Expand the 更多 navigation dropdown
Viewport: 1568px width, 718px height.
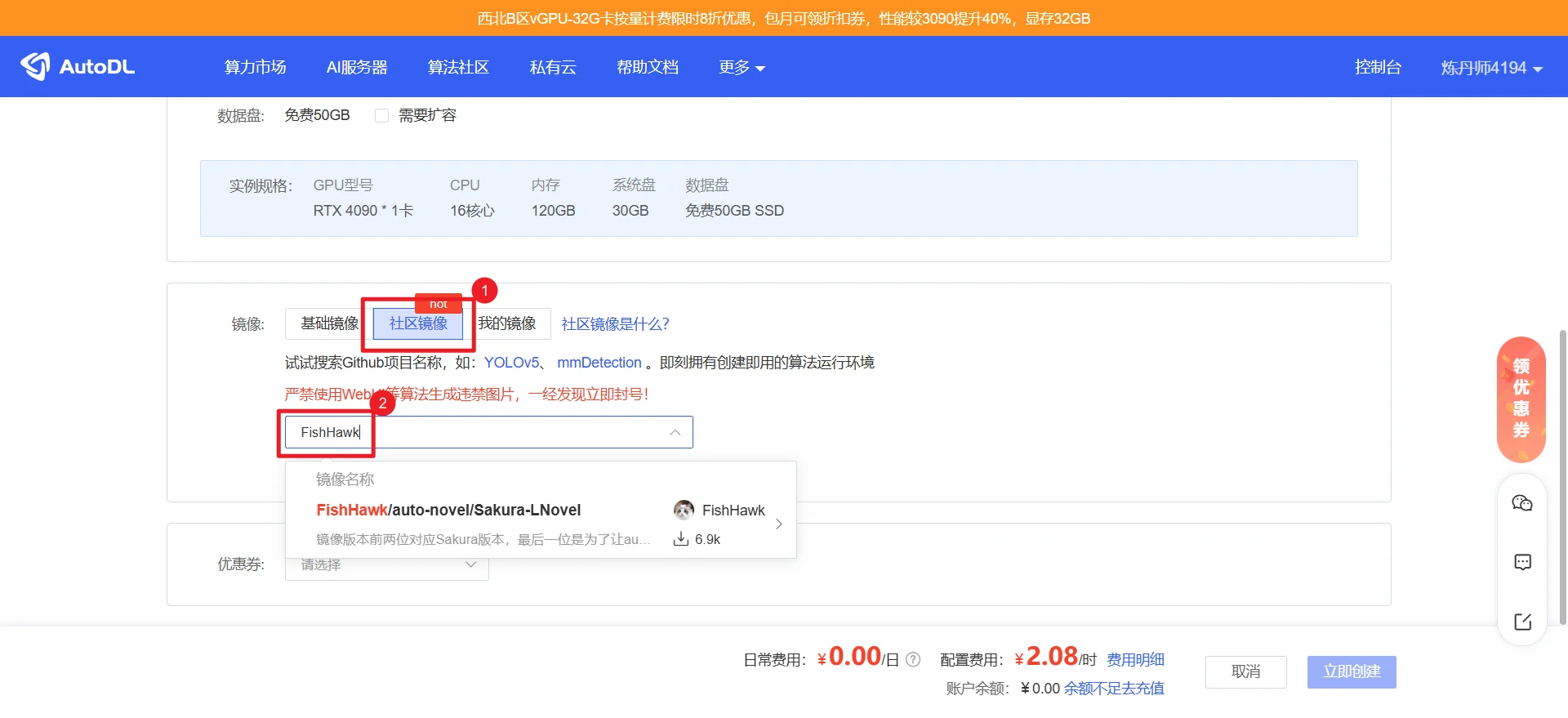[741, 67]
